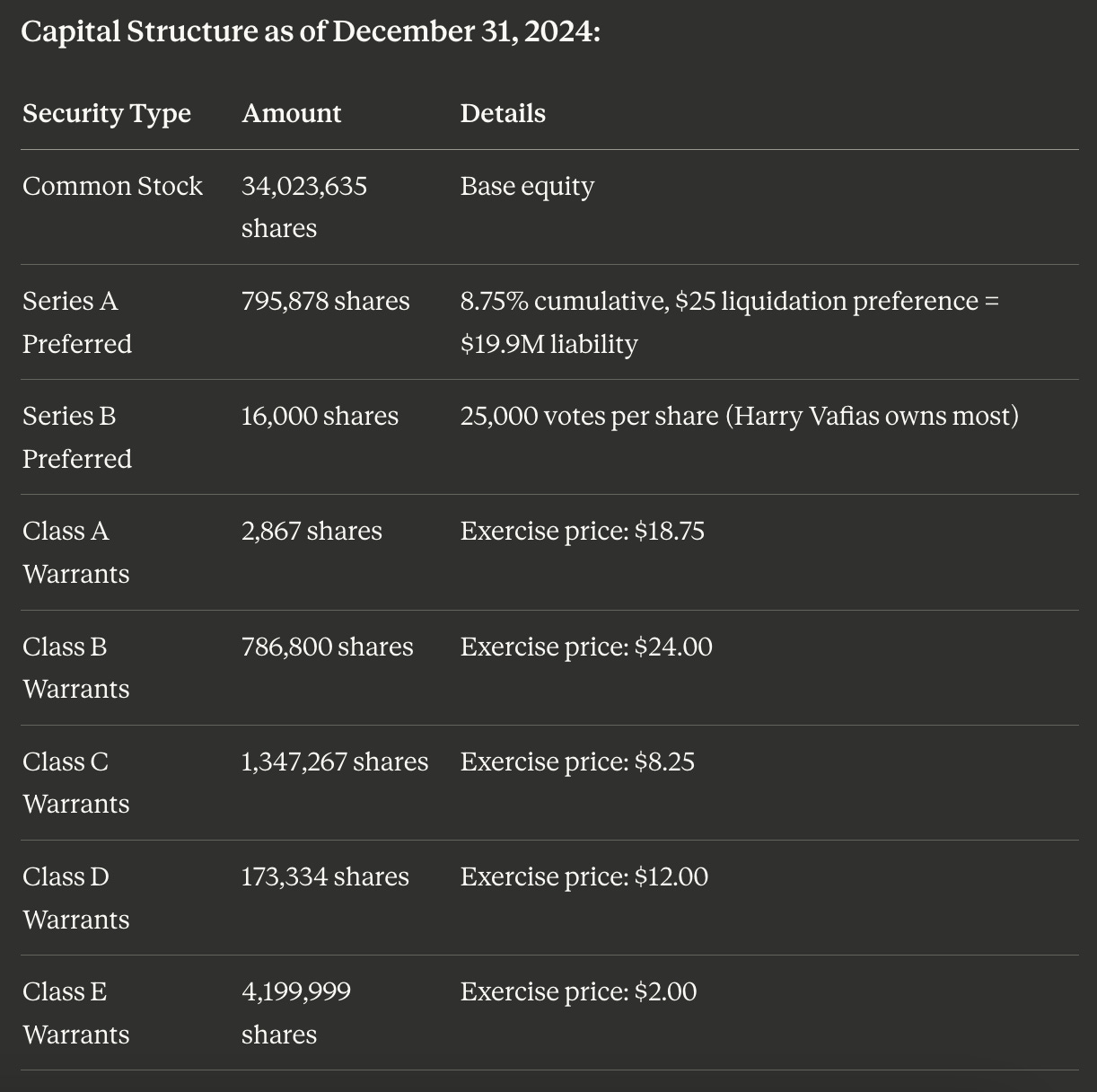
Task: Click the 8.75% cumulative liquidation preference text
Action: pyautogui.click(x=730, y=322)
